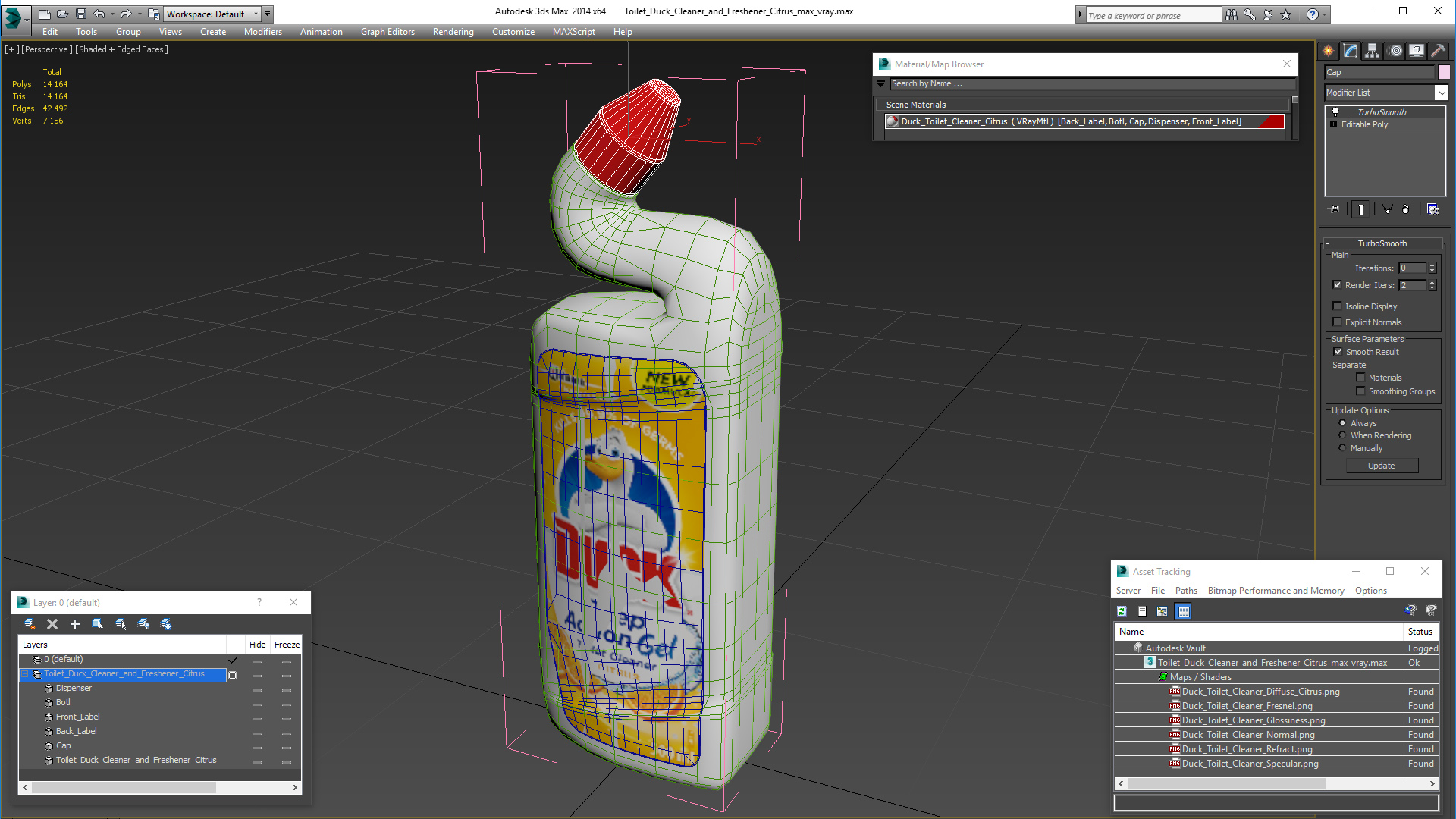Click Add Selected Objects plus icon
1456x819 pixels.
coord(75,624)
